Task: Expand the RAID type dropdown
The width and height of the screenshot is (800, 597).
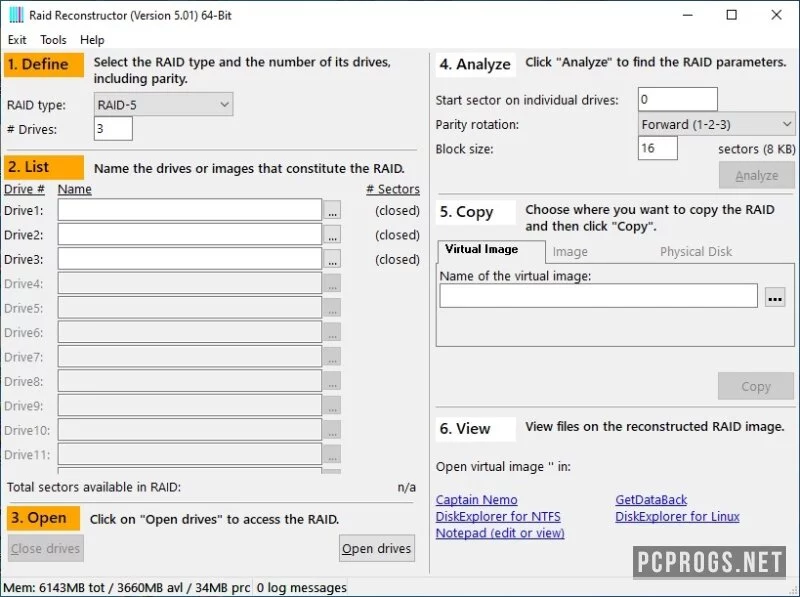Action: (x=163, y=105)
